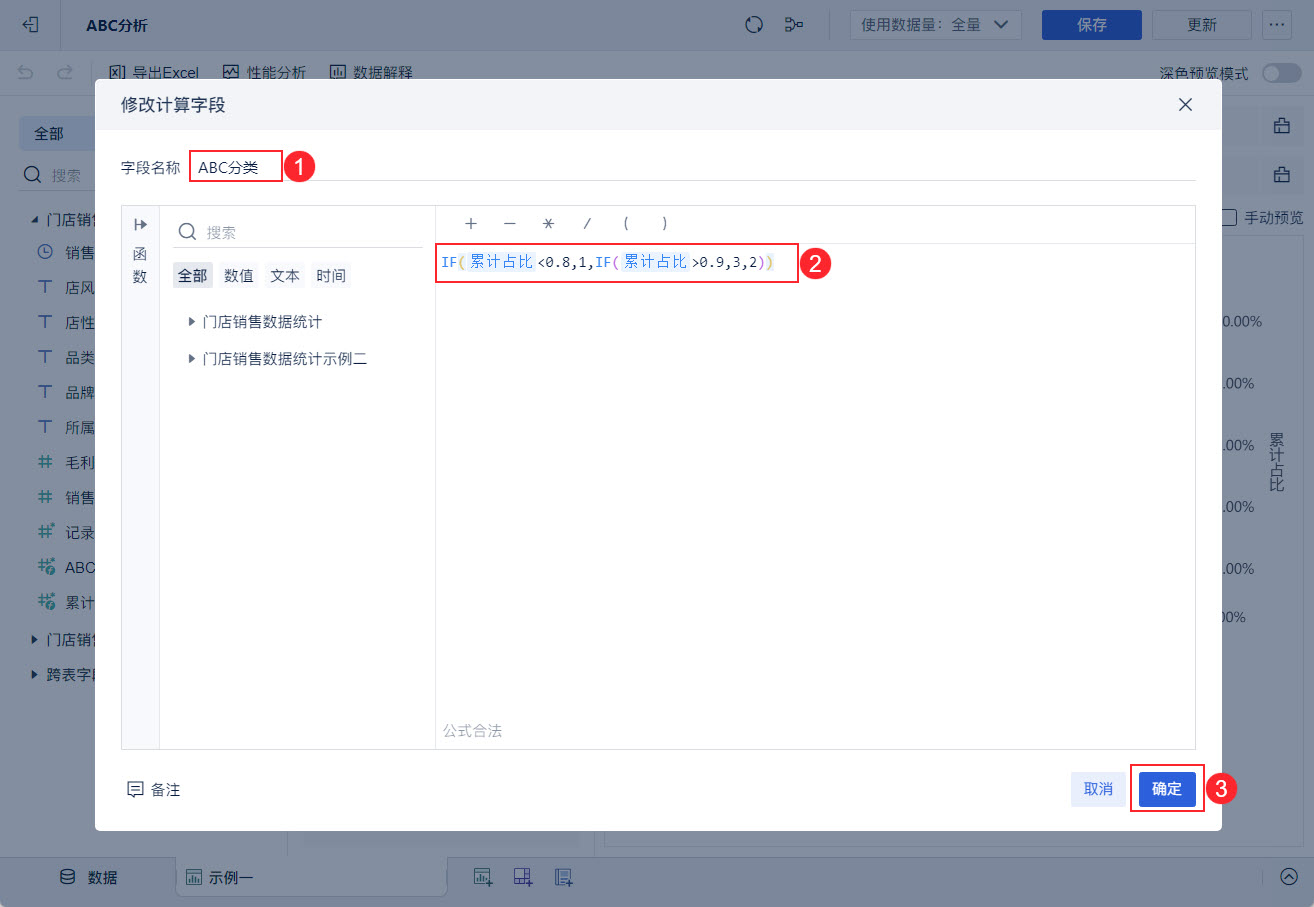Click the vertical 累计占比 axis label

pyautogui.click(x=1276, y=461)
